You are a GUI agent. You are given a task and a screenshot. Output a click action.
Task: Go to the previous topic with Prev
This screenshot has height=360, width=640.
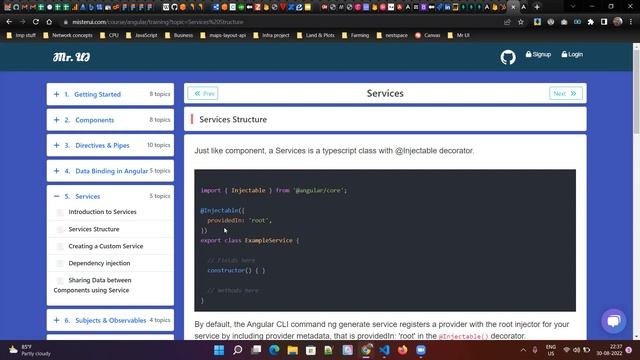click(x=203, y=93)
